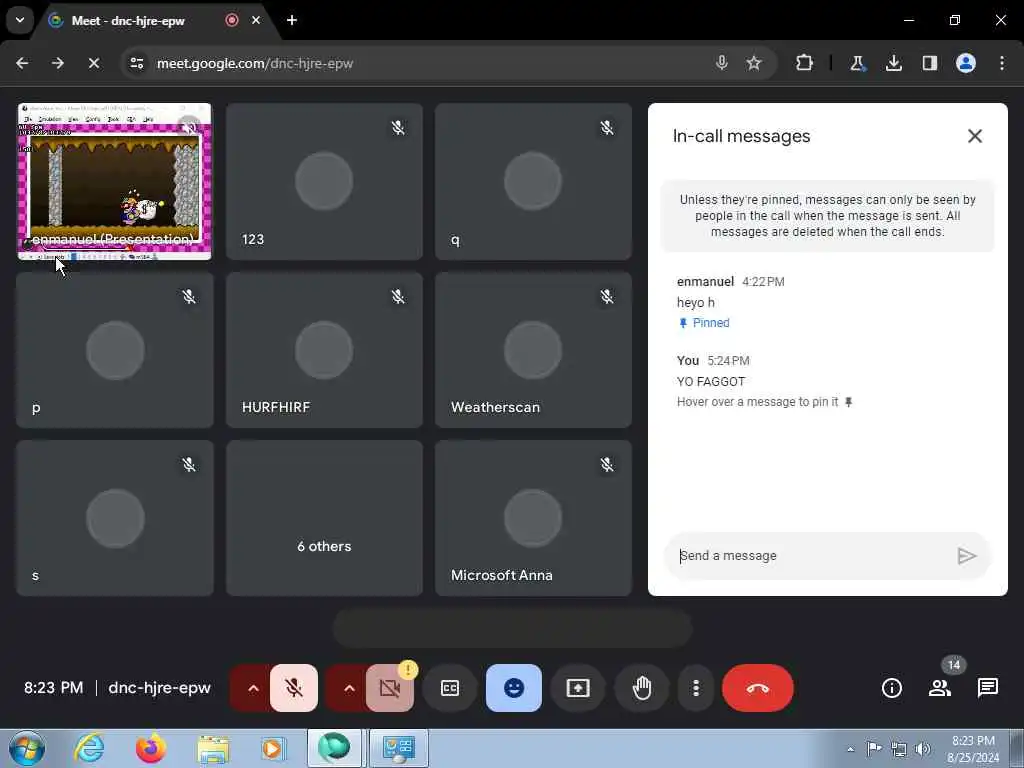
Task: Click the send message arrow icon
Action: [967, 556]
